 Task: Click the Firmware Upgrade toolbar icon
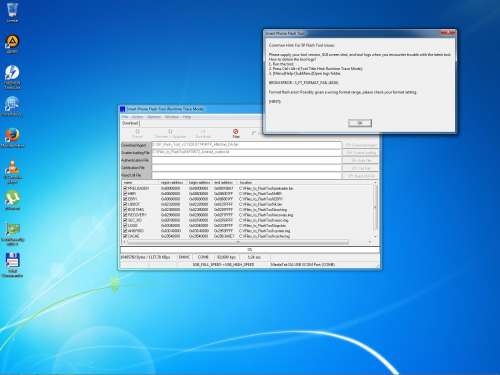pos(170,133)
